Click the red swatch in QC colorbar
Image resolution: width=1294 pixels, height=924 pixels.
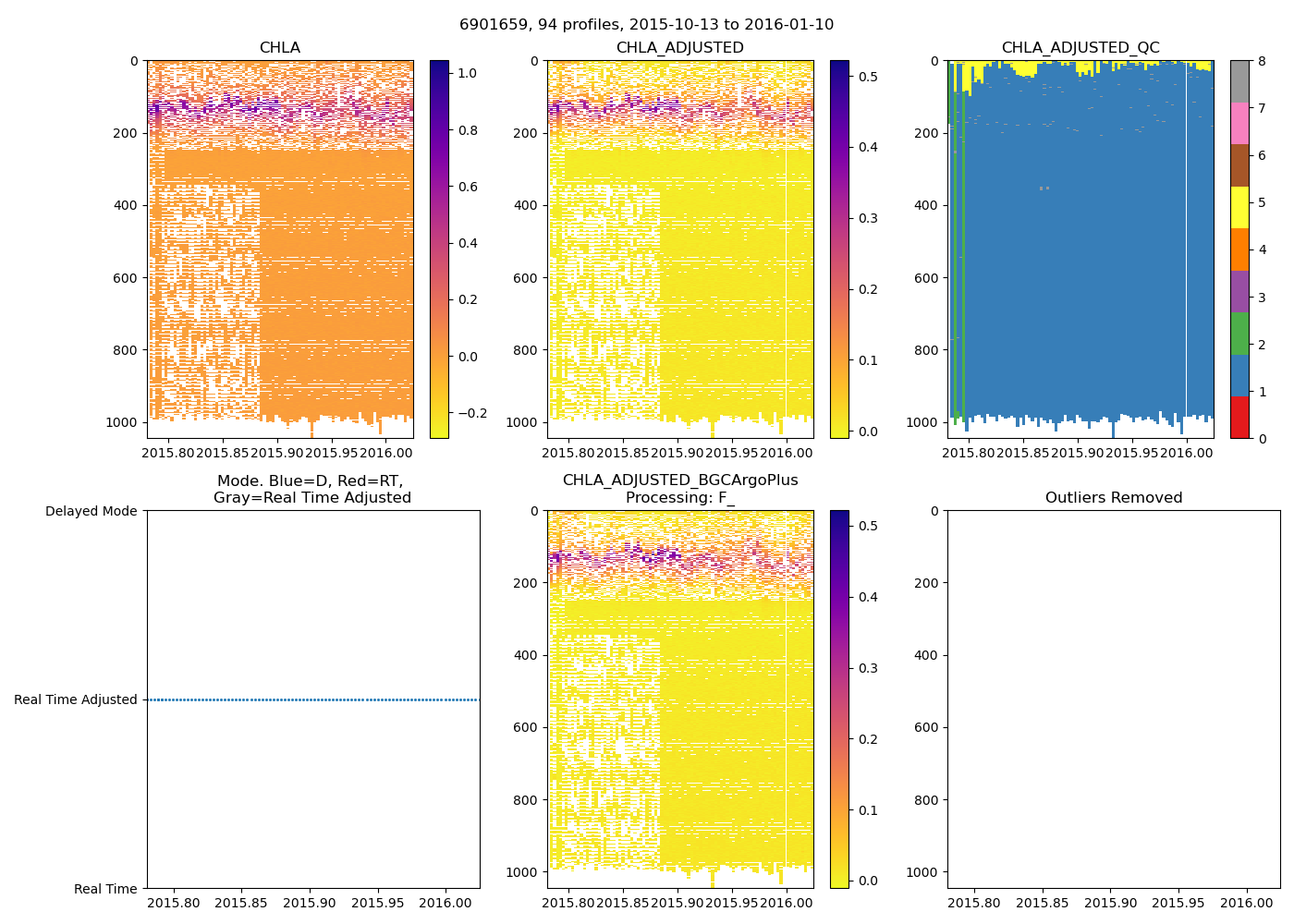tap(1239, 418)
